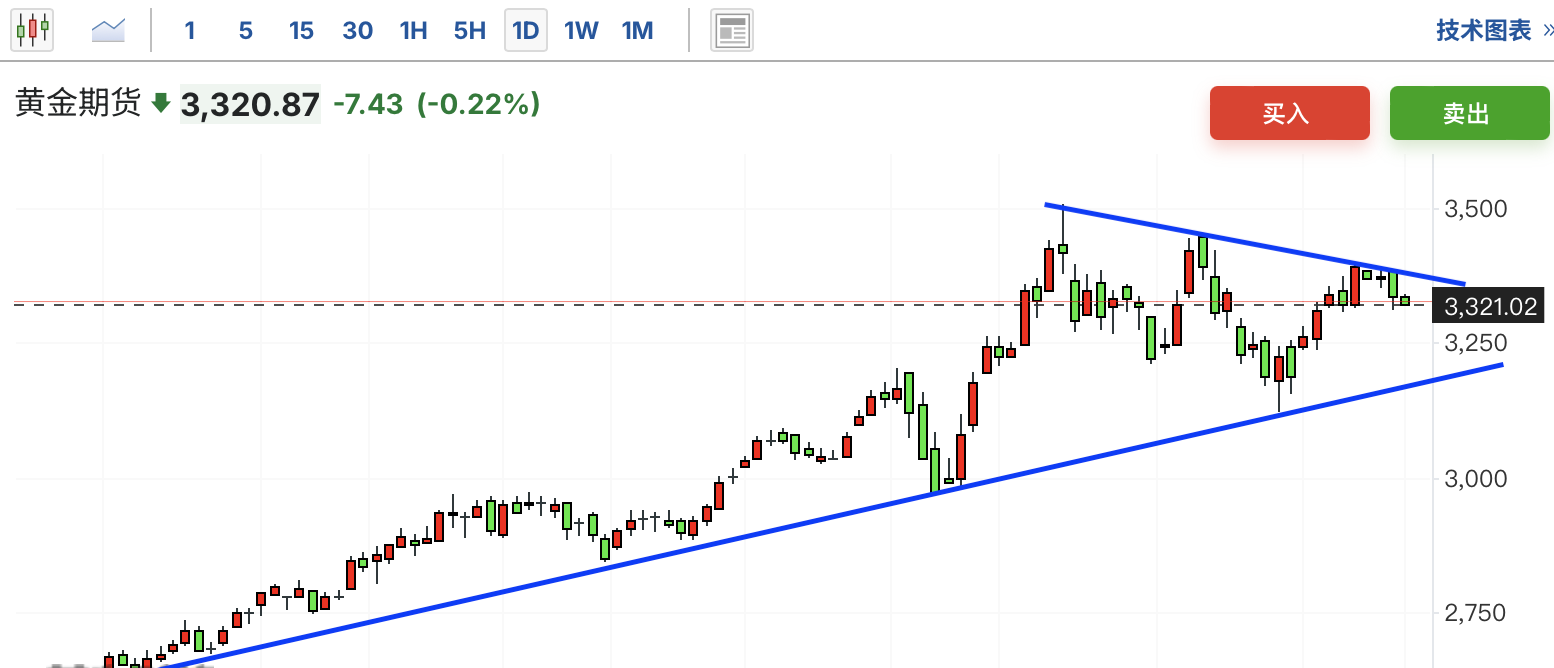Click the red 买入 button

[1289, 113]
